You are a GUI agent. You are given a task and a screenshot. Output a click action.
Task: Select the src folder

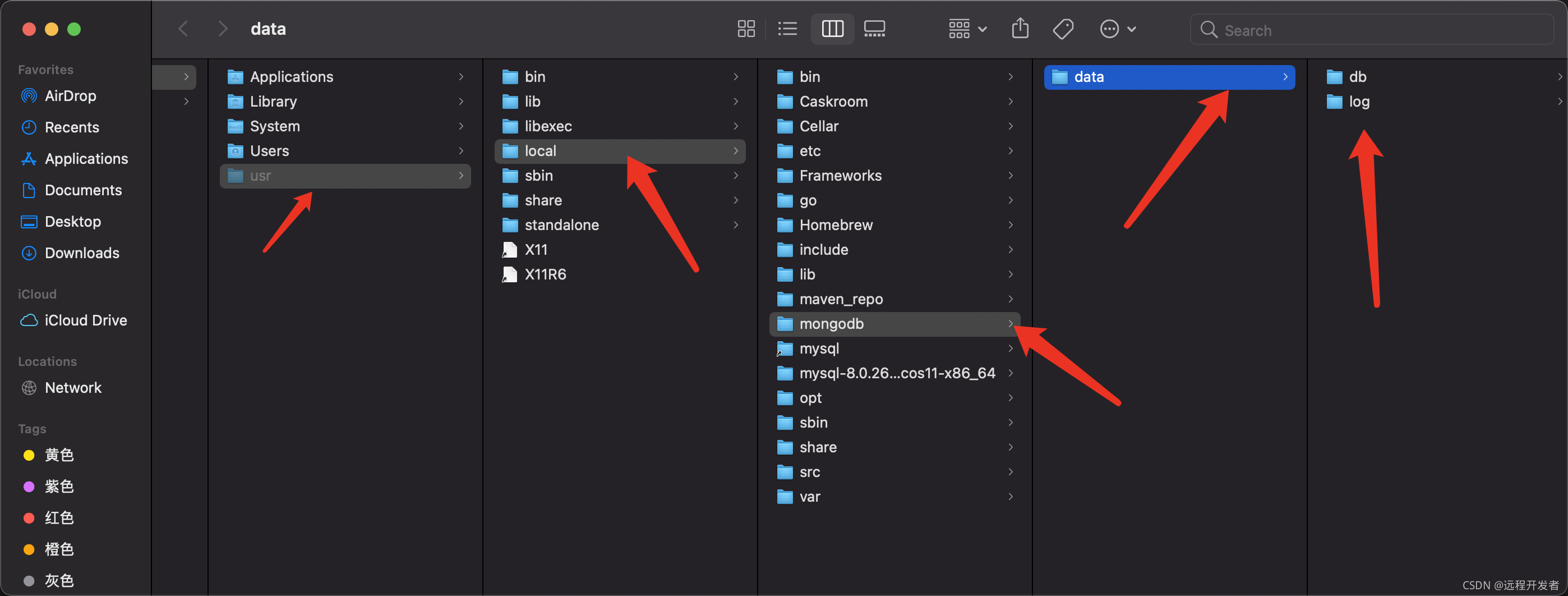(895, 471)
